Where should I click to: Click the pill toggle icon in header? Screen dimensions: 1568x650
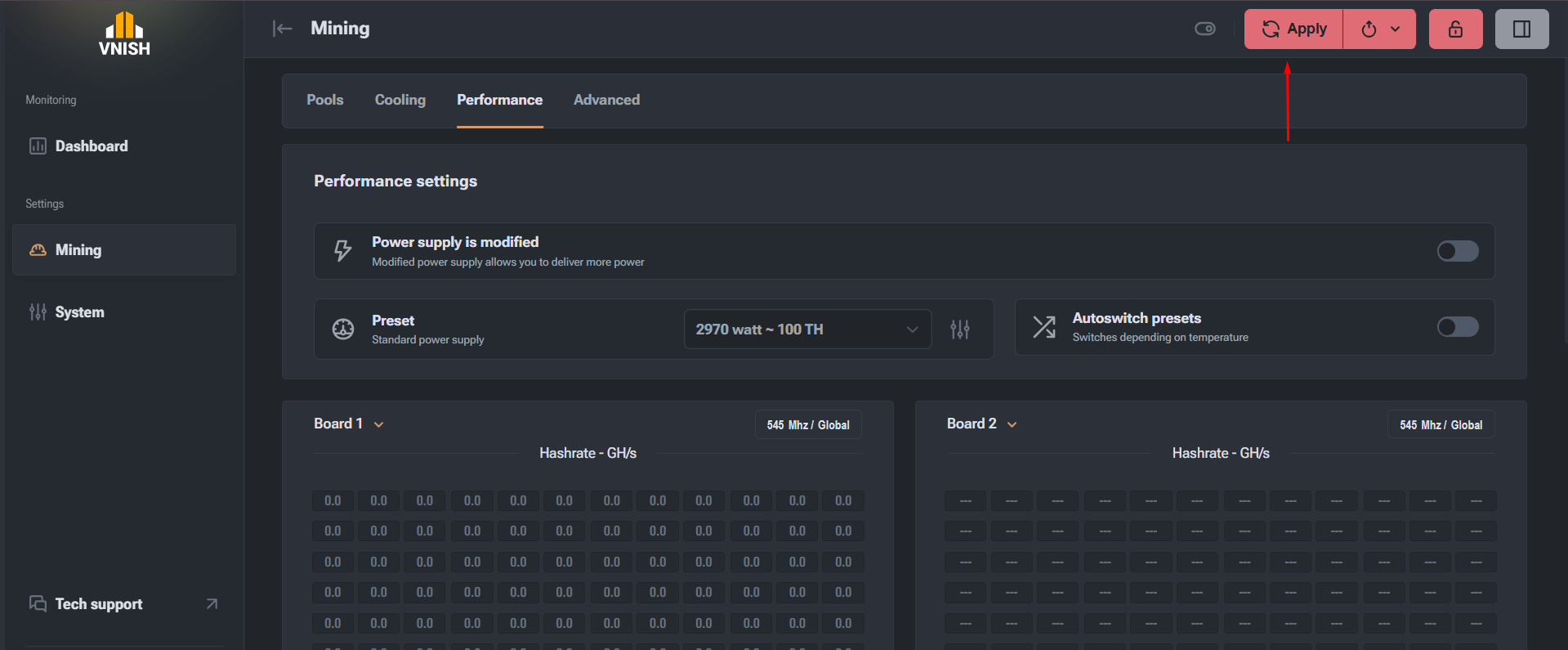point(1205,29)
